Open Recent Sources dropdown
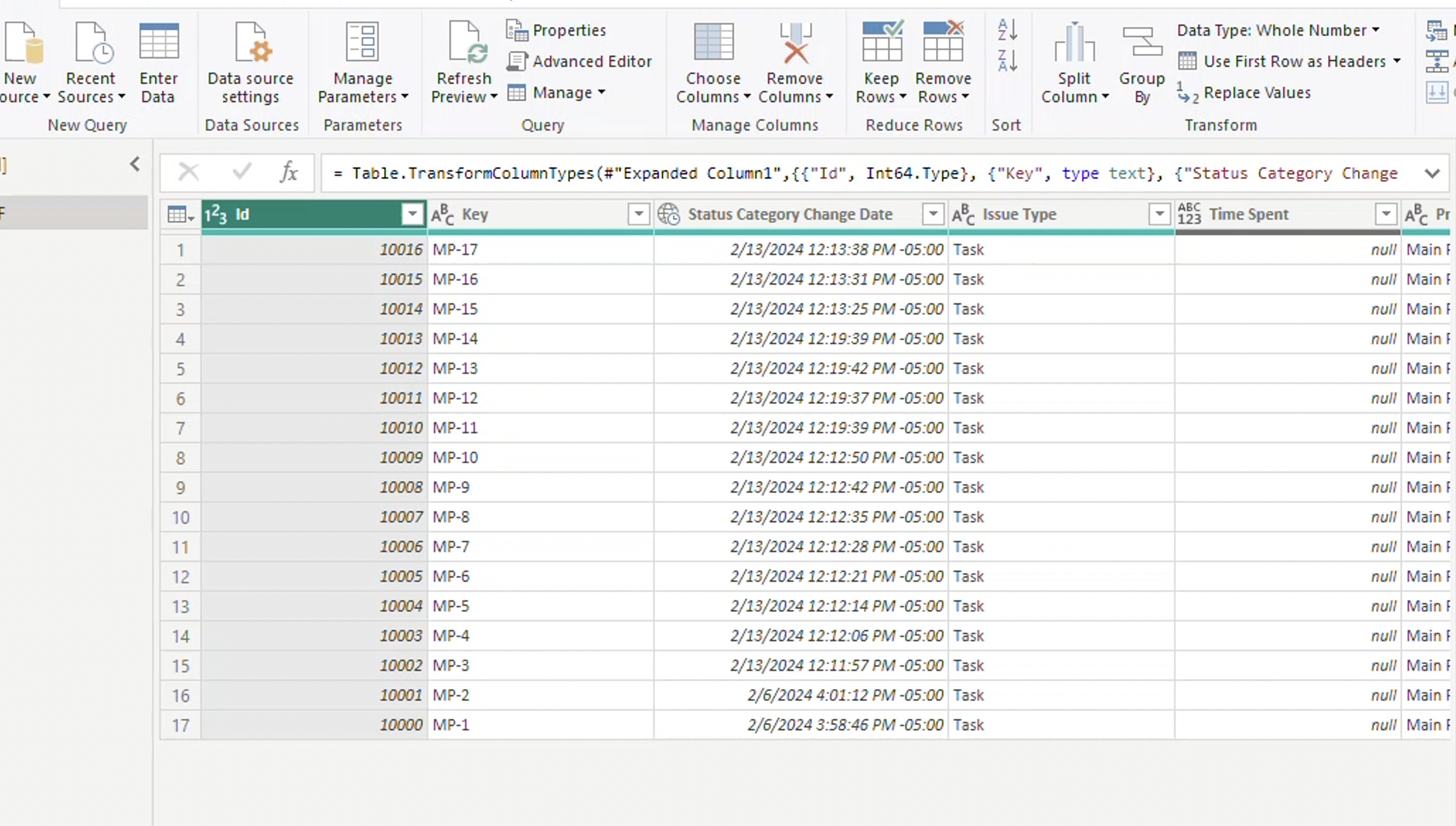The image size is (1456, 826). pyautogui.click(x=91, y=63)
